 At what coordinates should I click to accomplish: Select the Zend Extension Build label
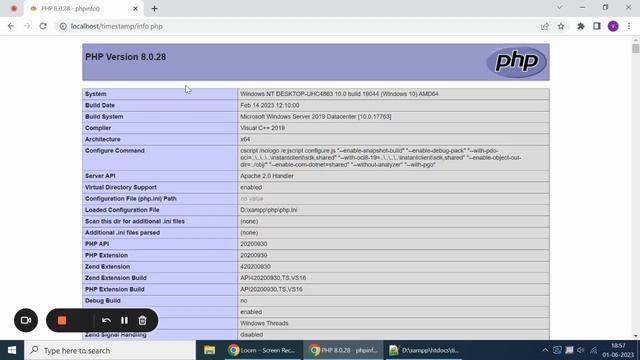click(x=116, y=278)
